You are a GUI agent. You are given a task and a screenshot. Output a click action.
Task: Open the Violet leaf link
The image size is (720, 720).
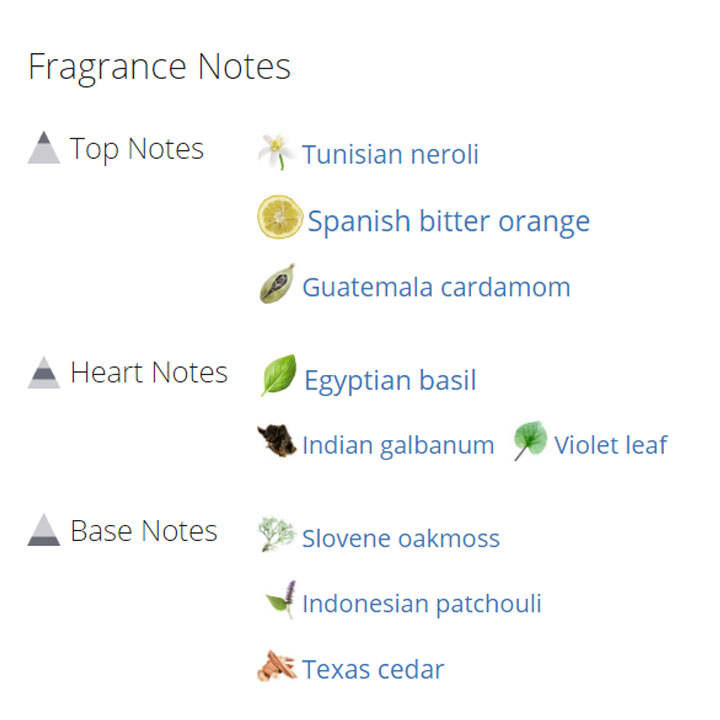click(611, 444)
